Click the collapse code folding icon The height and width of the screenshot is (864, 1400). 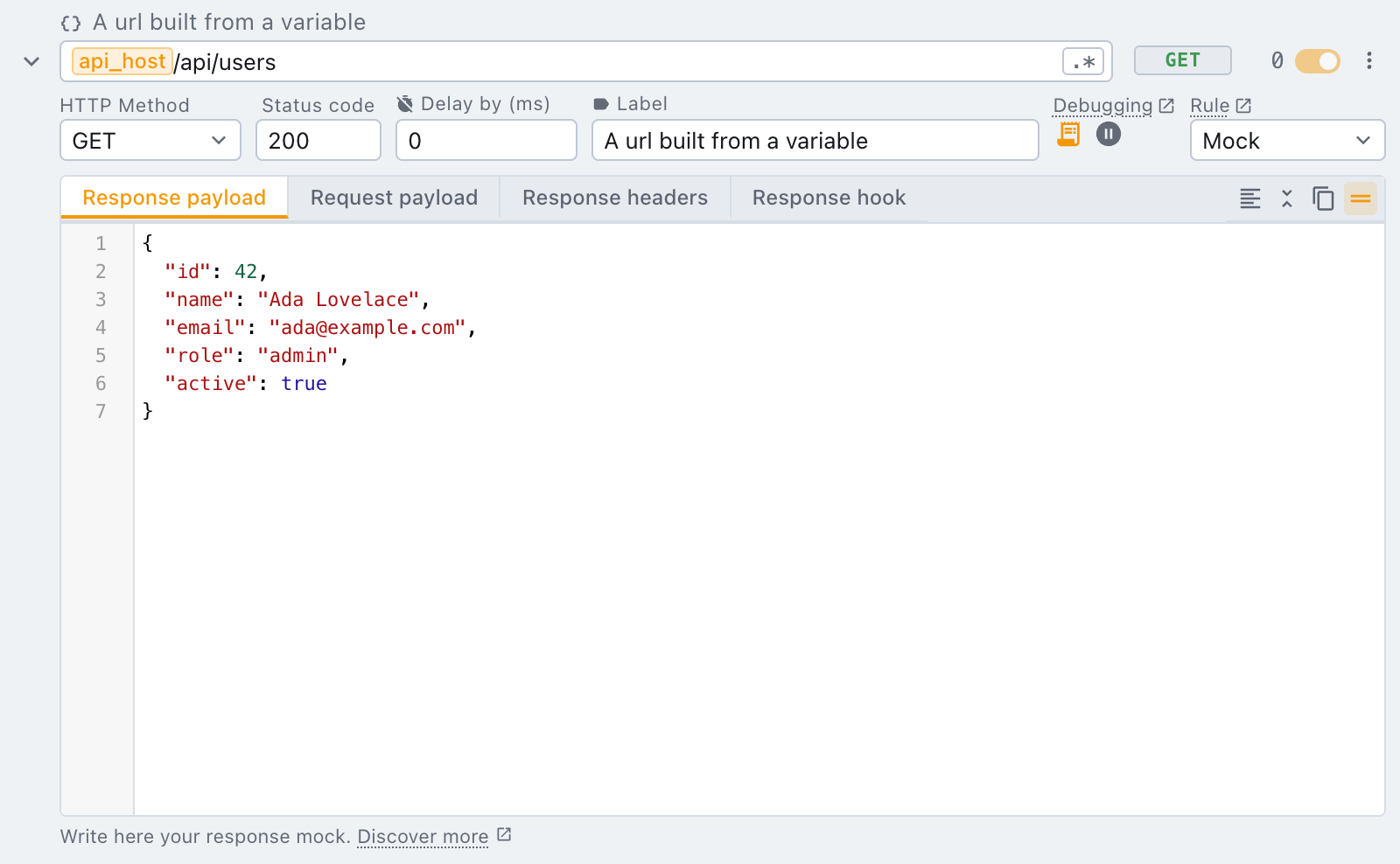tap(1287, 199)
